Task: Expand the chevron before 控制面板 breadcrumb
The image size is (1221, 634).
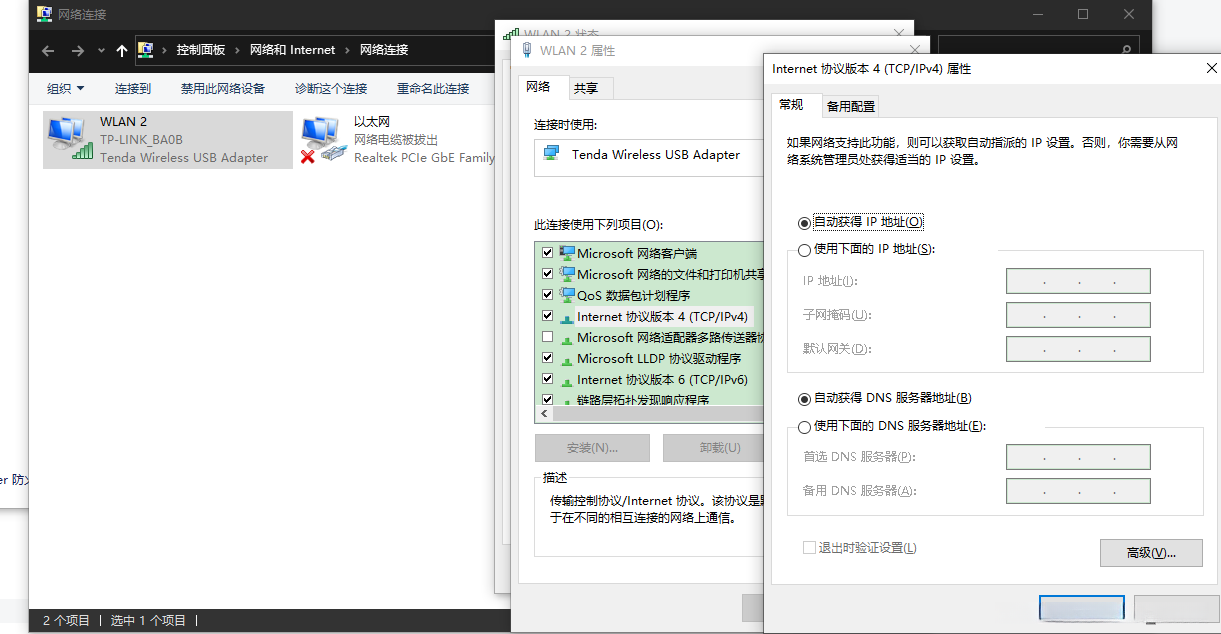Action: point(164,50)
